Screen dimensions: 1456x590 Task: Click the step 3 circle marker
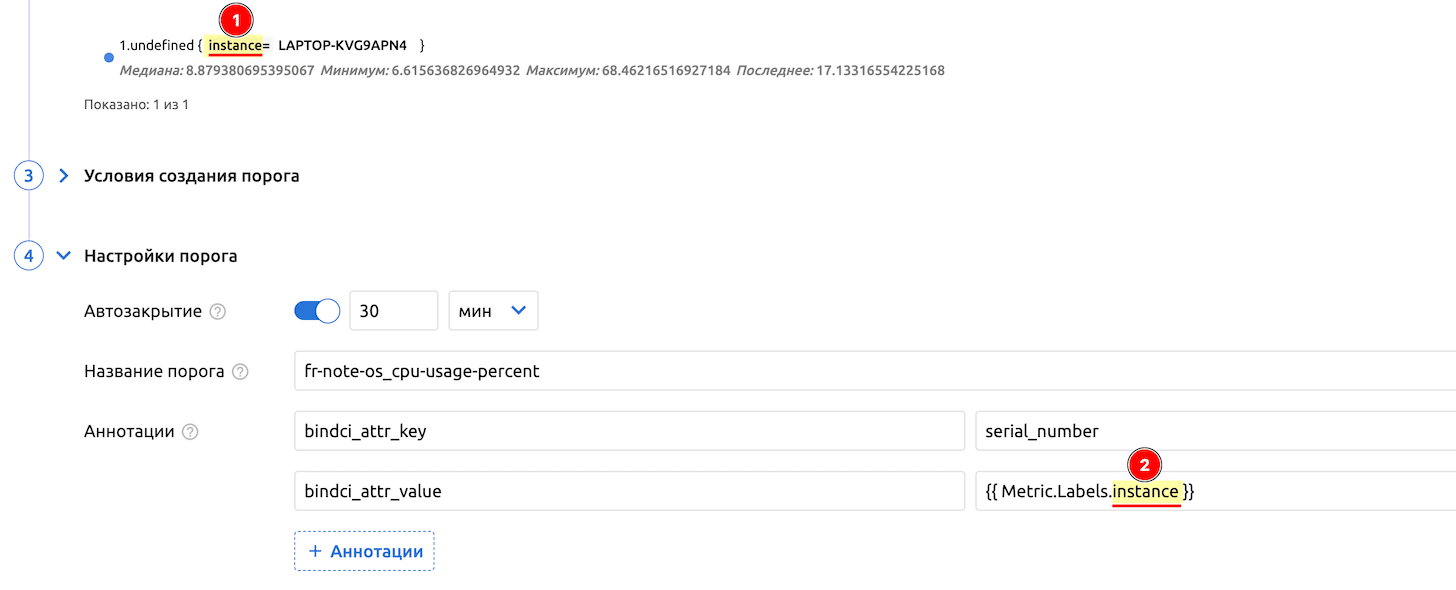coord(29,176)
